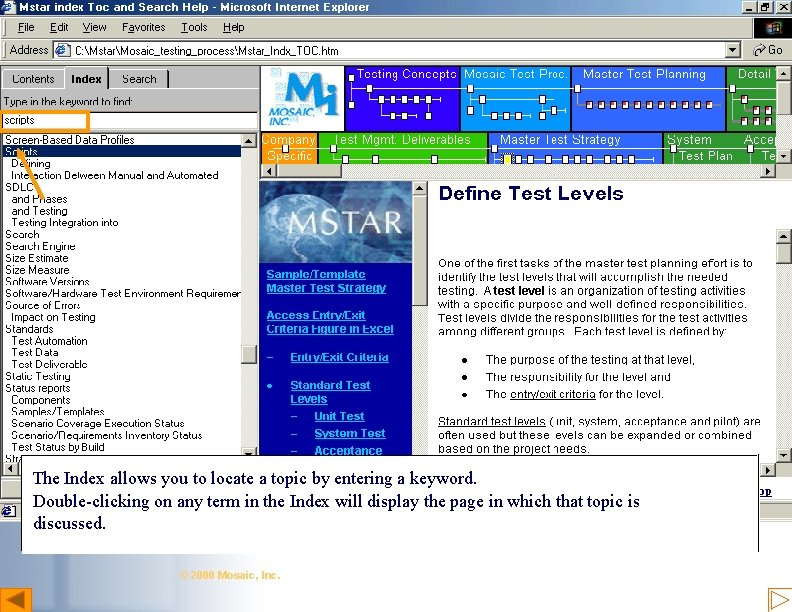Open Sample/Template Master Test Strategy link

pos(326,281)
